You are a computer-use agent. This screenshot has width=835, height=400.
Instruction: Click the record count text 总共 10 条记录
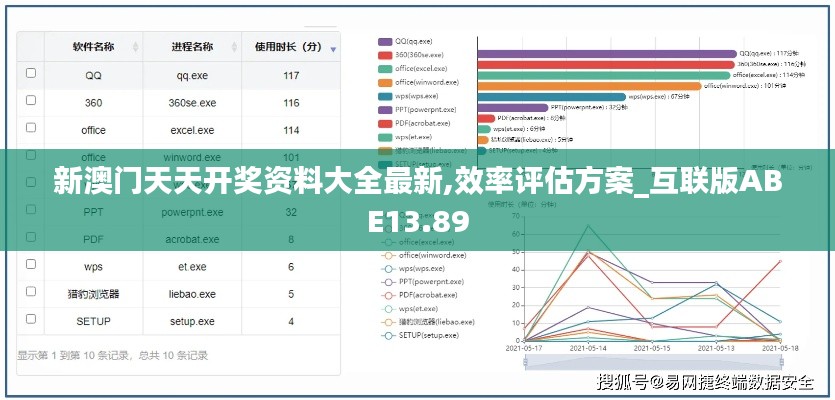pyautogui.click(x=174, y=355)
